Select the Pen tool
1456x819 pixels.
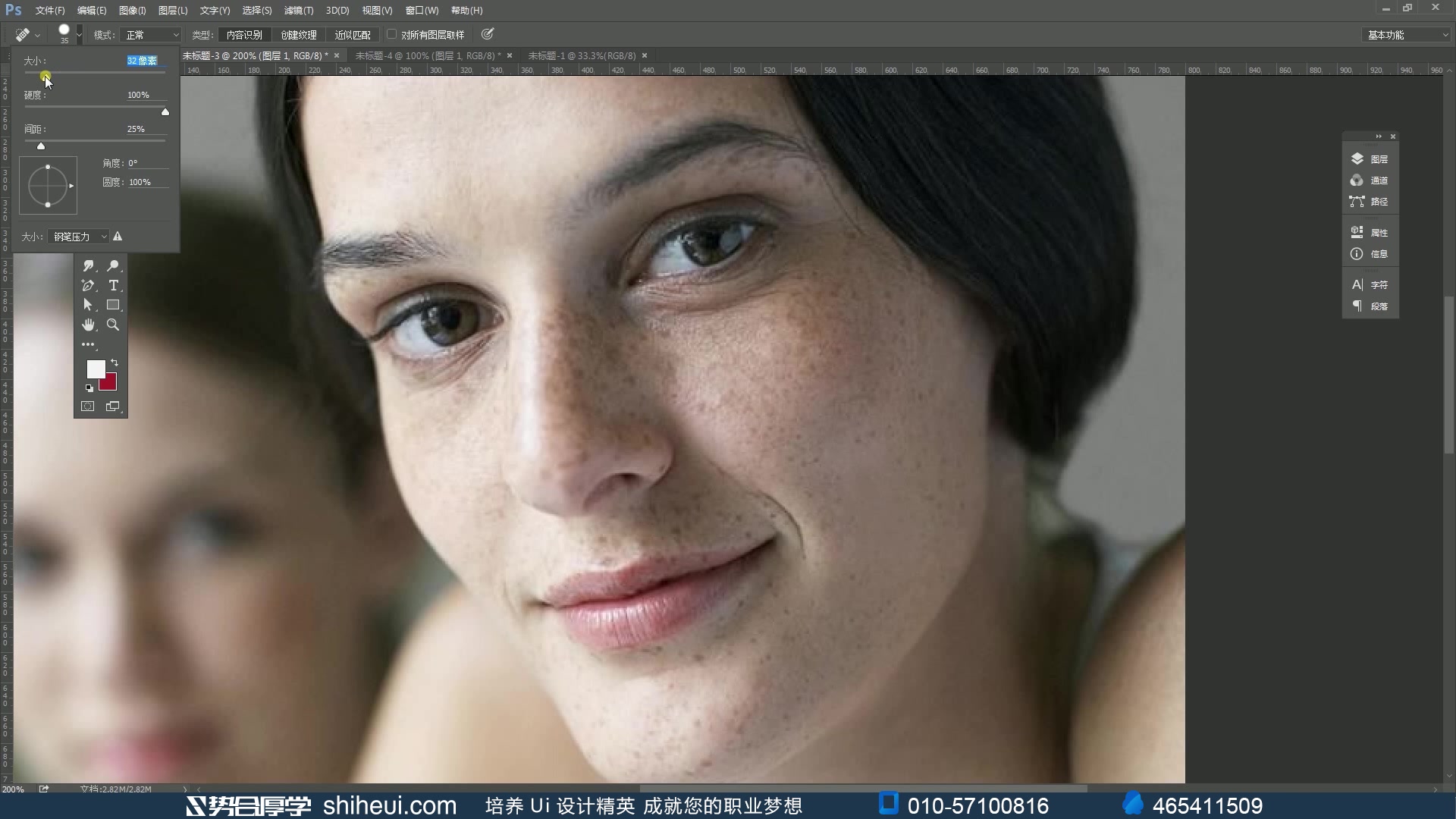point(88,285)
